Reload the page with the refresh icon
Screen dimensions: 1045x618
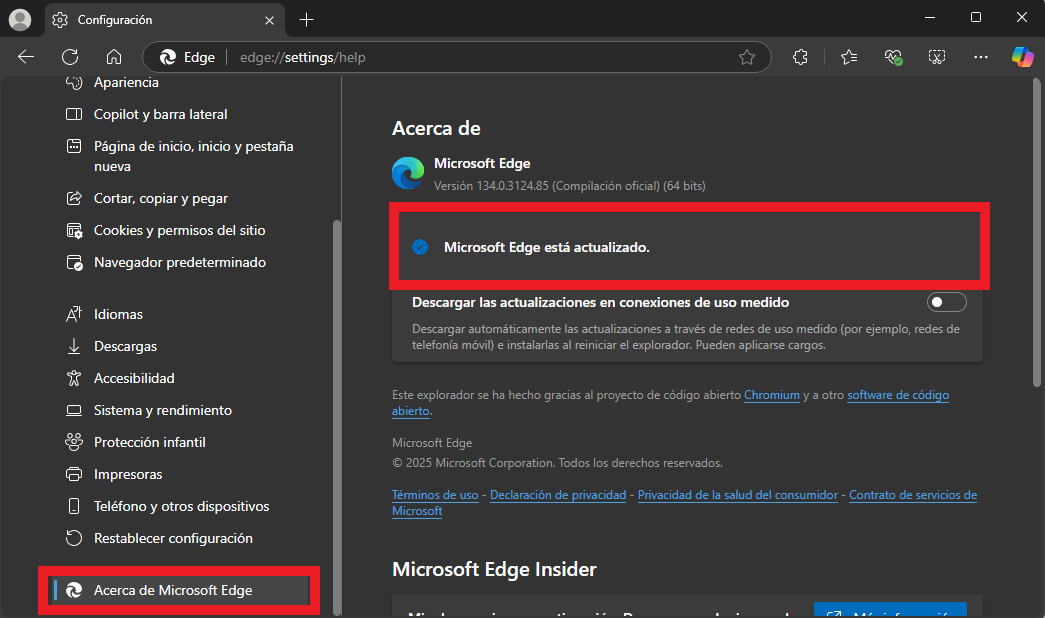[70, 57]
